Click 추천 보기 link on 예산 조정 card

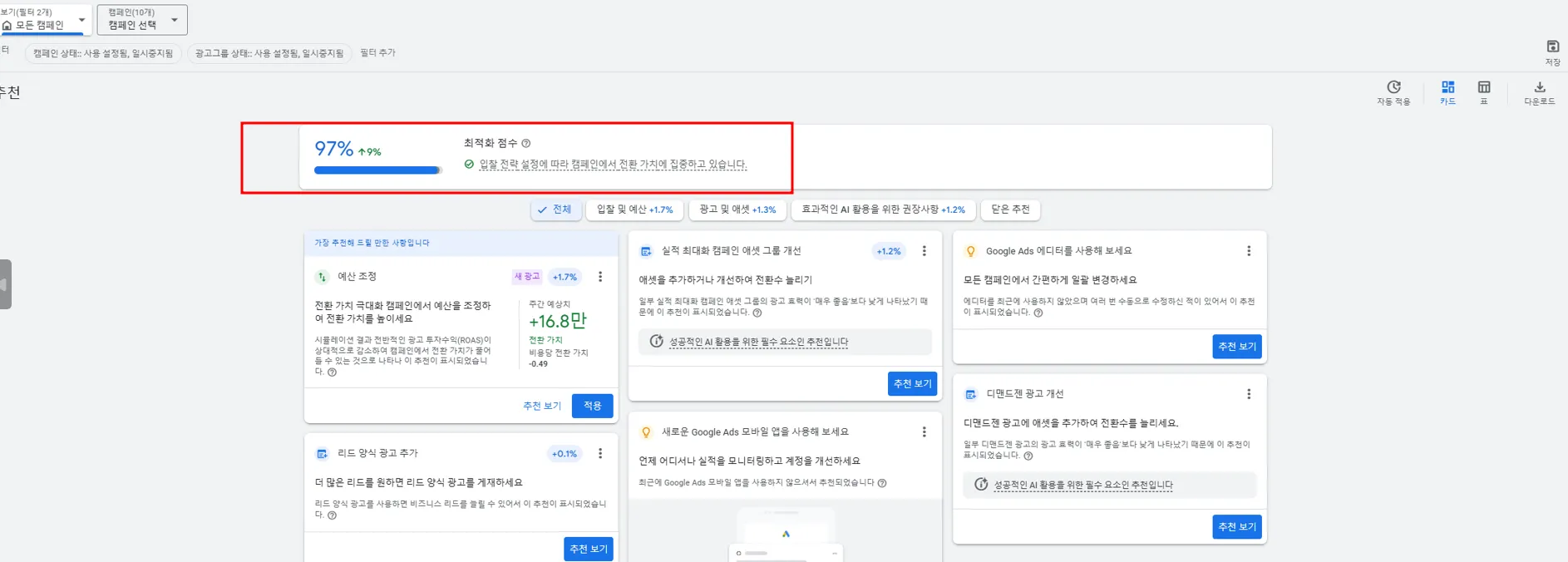[542, 406]
